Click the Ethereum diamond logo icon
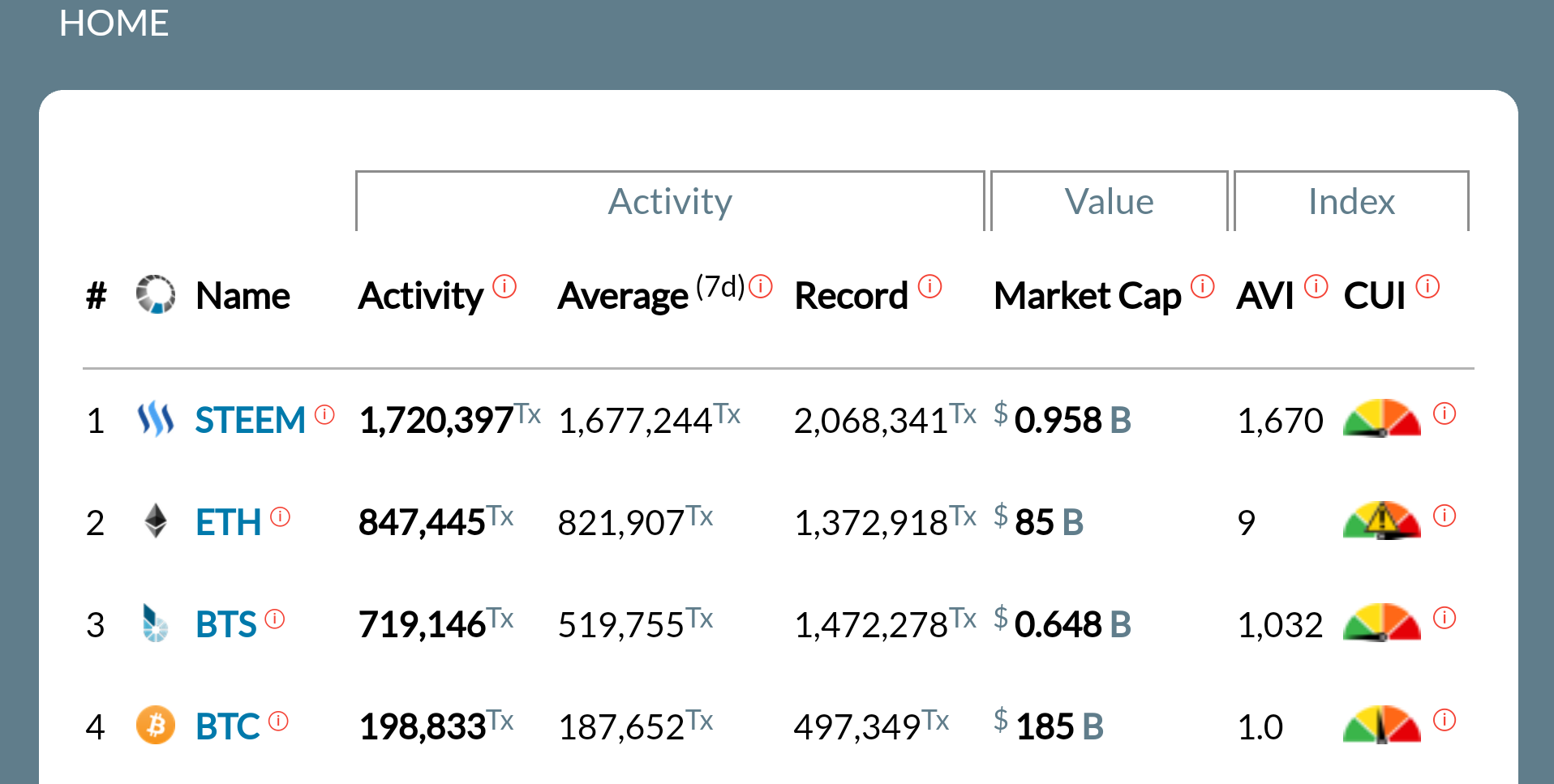 point(156,521)
